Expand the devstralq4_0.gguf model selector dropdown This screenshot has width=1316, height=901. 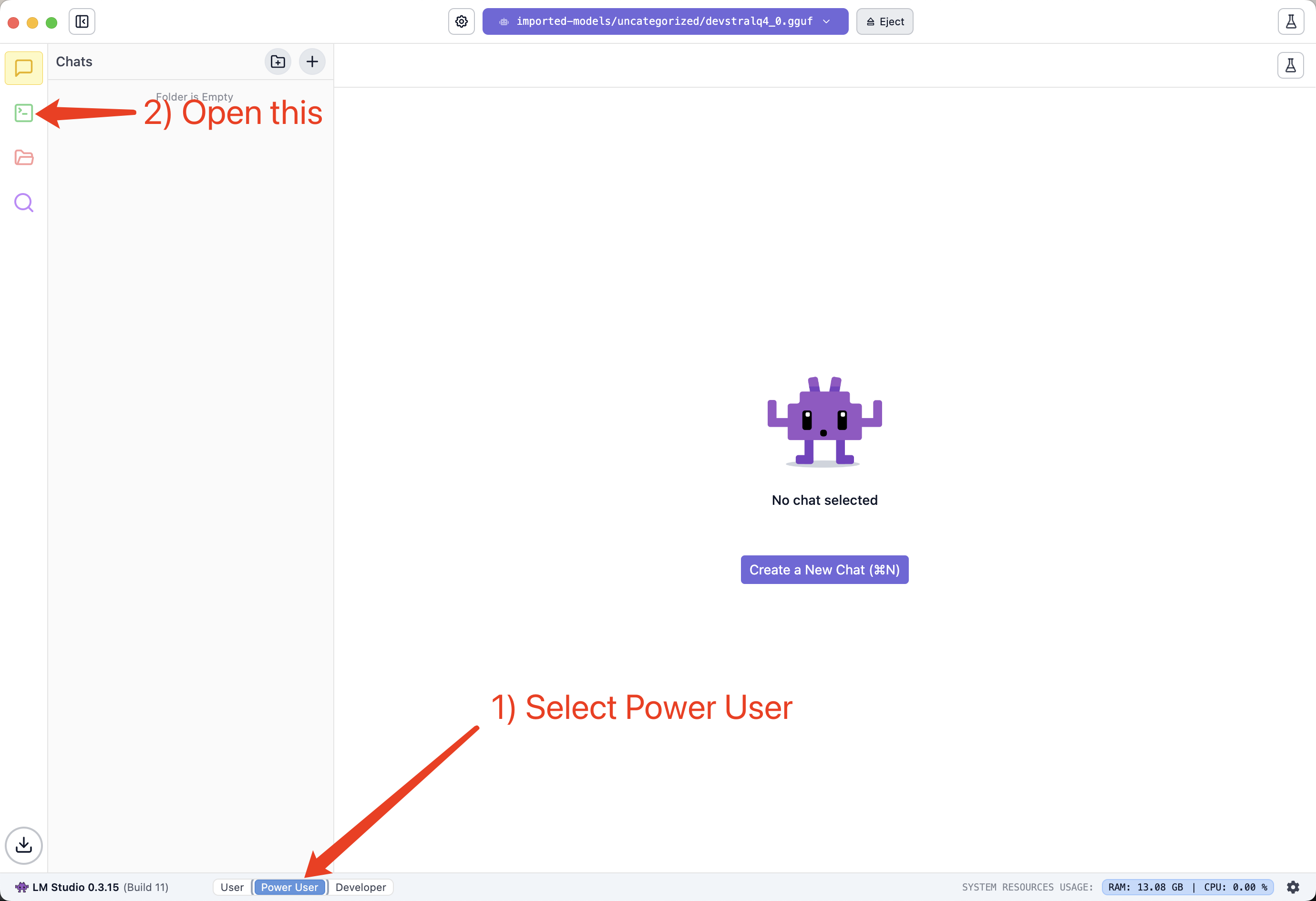[x=665, y=21]
